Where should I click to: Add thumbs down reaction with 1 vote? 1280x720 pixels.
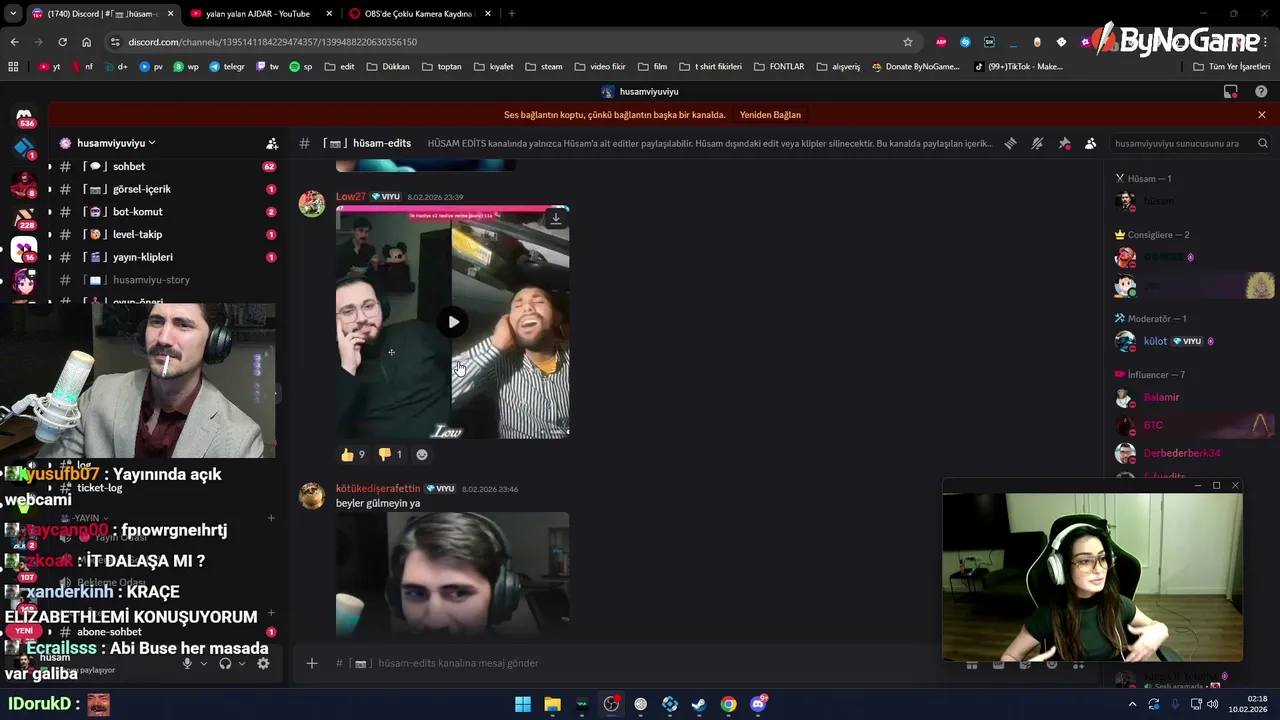pos(390,454)
